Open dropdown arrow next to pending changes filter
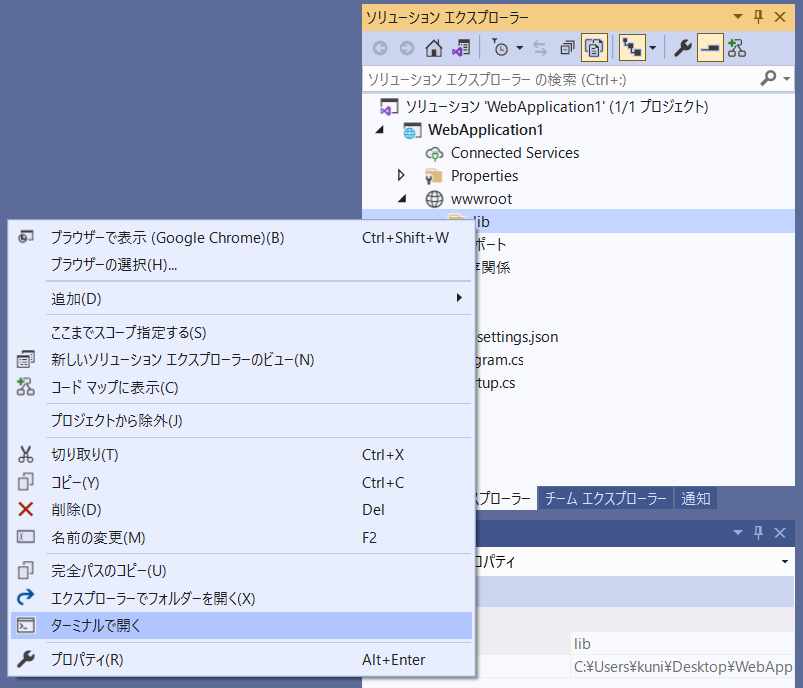 pos(519,48)
